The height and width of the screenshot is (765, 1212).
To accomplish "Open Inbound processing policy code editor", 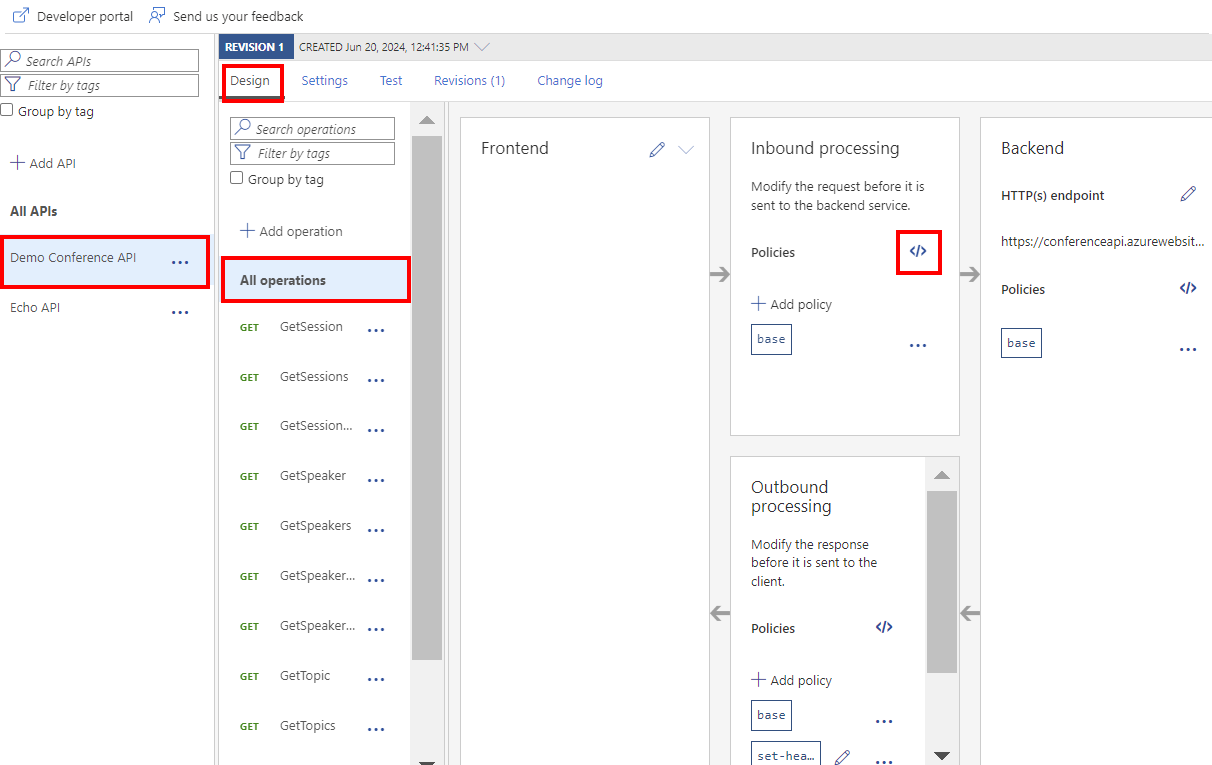I will click(x=918, y=252).
